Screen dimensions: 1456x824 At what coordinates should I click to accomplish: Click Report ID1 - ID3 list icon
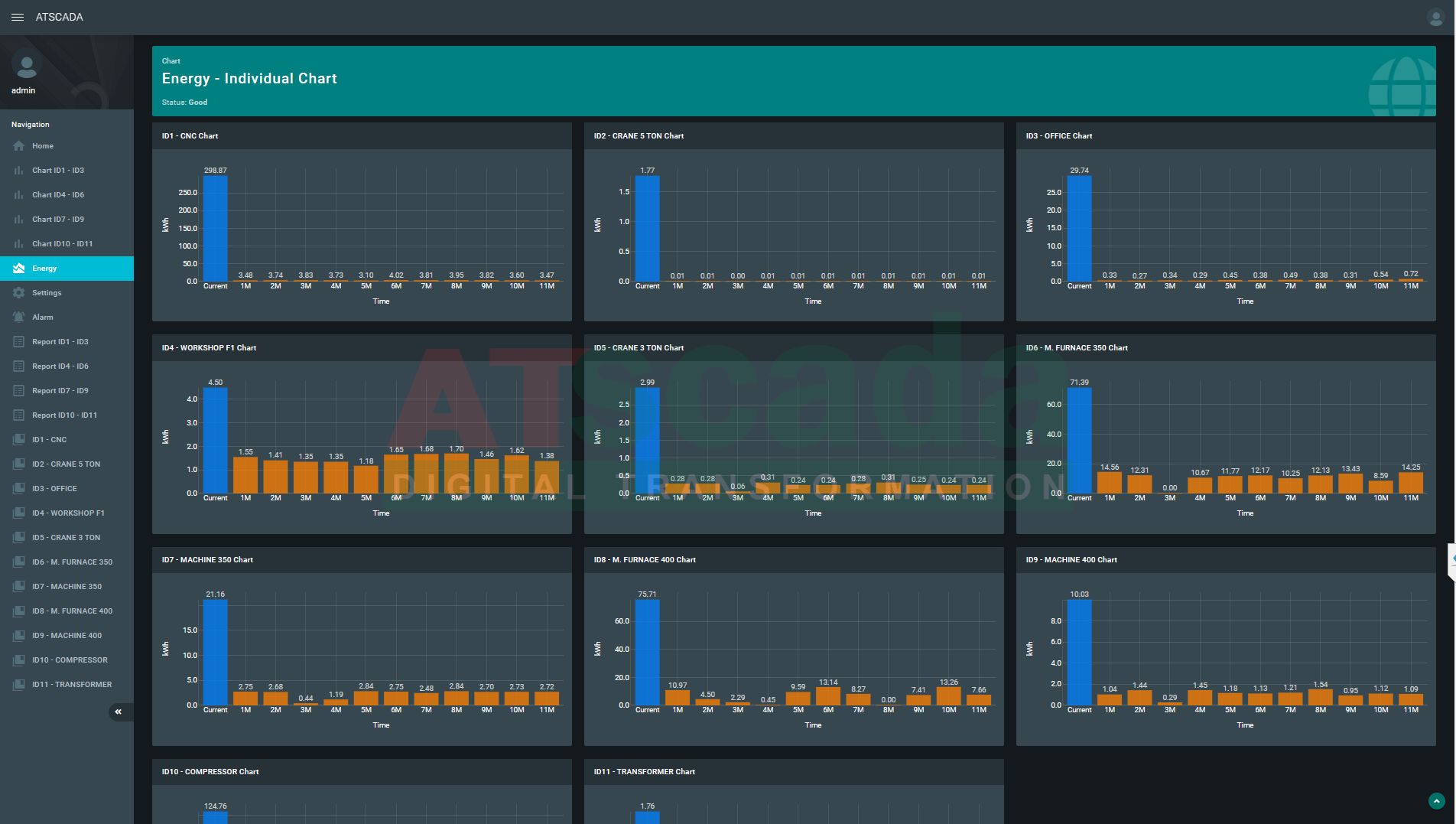19,342
